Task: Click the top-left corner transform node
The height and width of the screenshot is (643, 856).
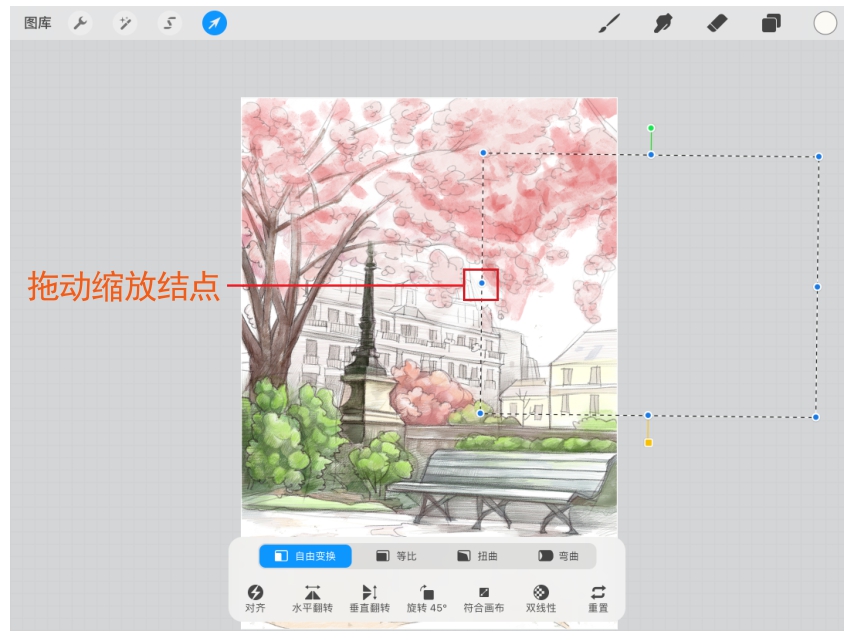Action: point(483,153)
